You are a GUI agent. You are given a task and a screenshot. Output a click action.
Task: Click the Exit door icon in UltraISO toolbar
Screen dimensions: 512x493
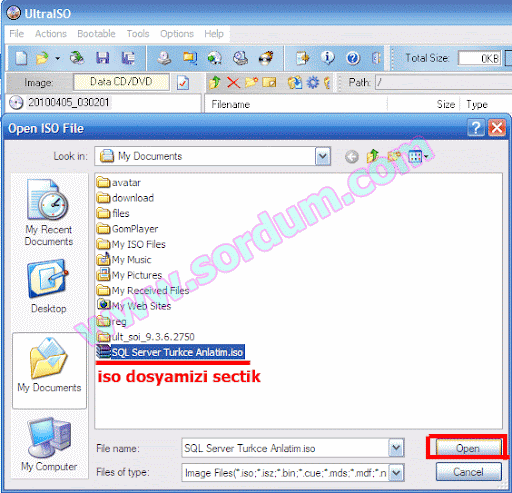pos(376,58)
